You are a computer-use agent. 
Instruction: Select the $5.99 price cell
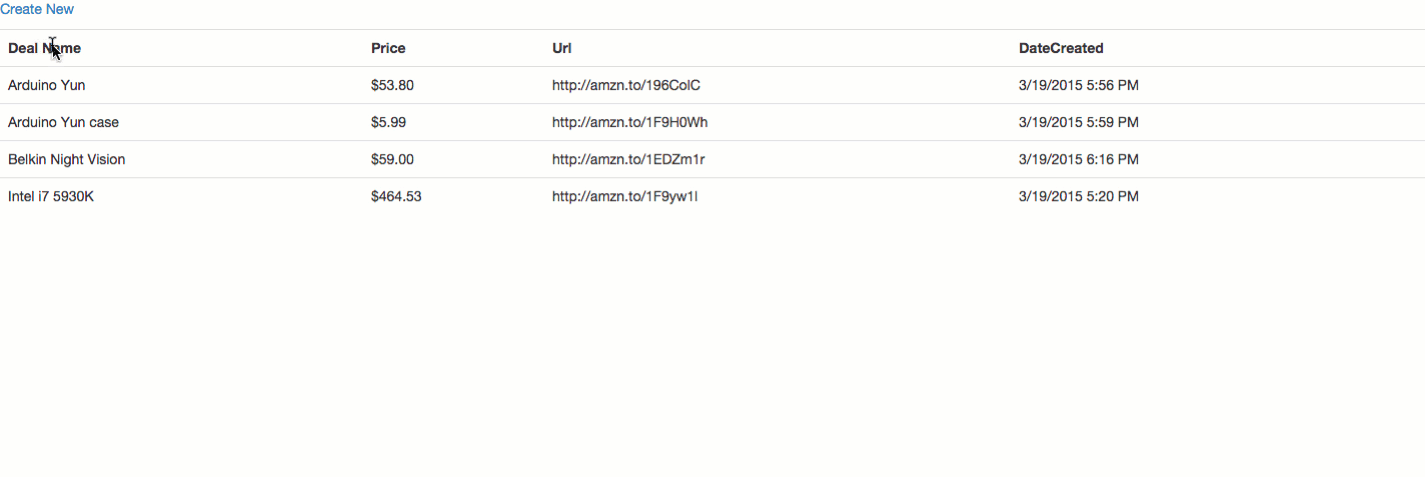[x=388, y=122]
